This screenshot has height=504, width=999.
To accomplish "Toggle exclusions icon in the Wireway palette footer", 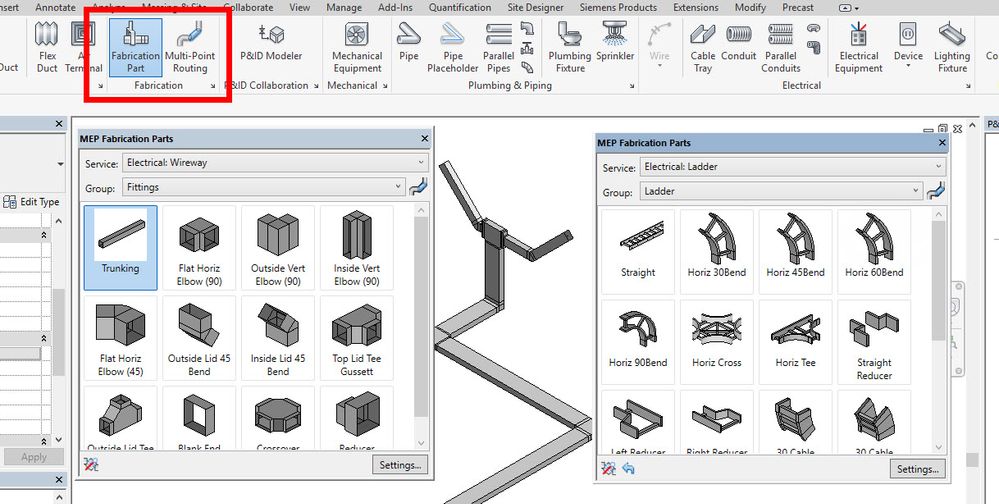I will 91,465.
